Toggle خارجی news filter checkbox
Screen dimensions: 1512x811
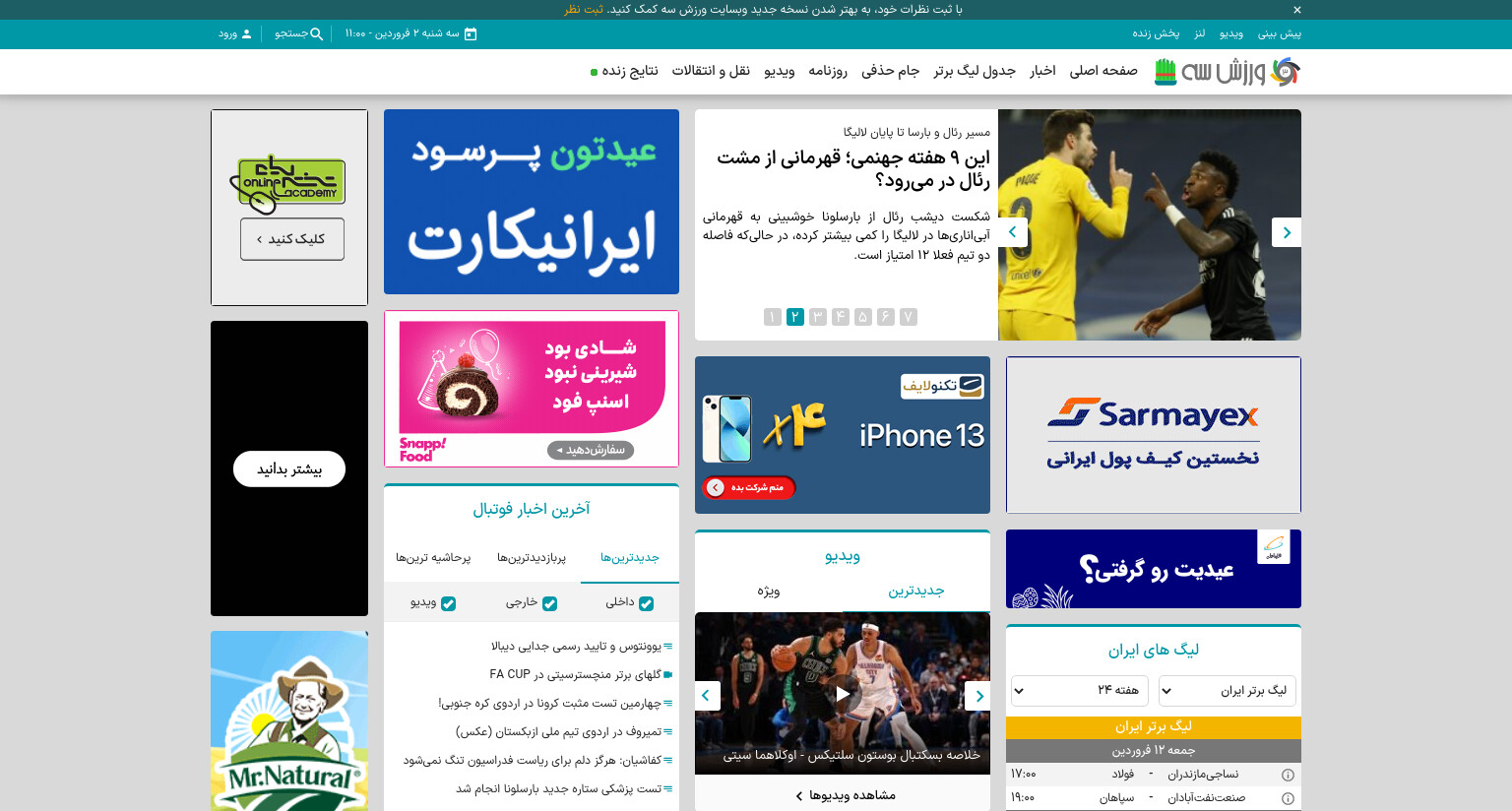[x=549, y=603]
